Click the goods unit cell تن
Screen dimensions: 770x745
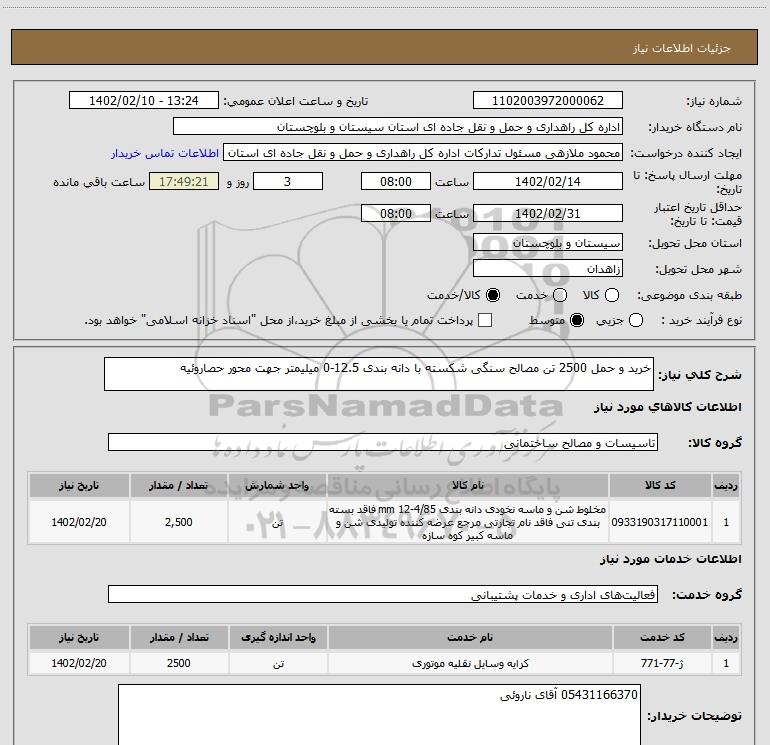(x=277, y=522)
